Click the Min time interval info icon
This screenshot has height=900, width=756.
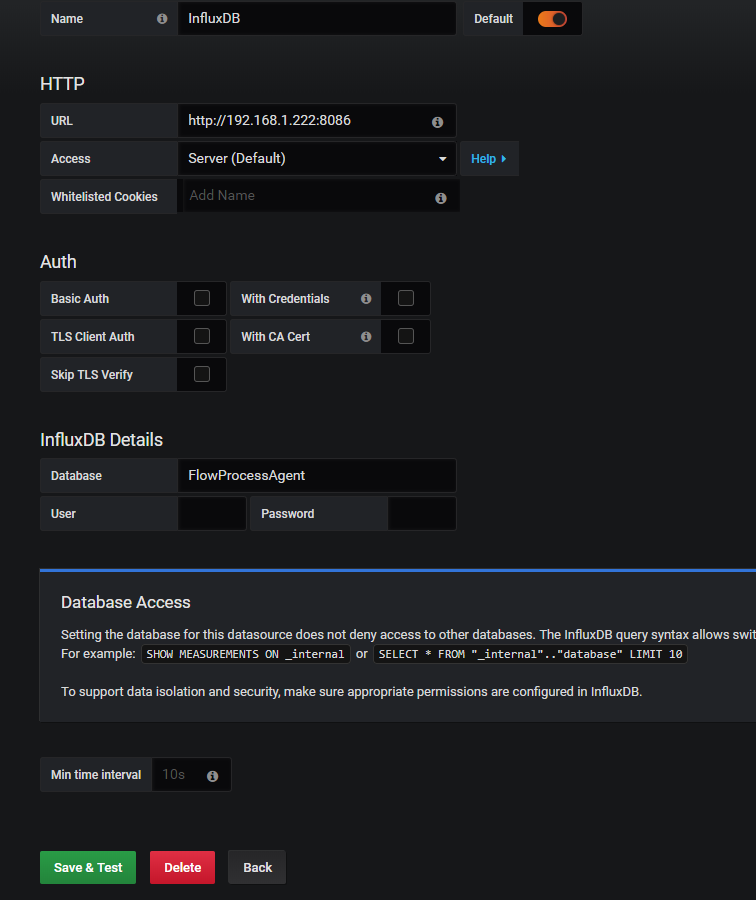click(x=212, y=776)
